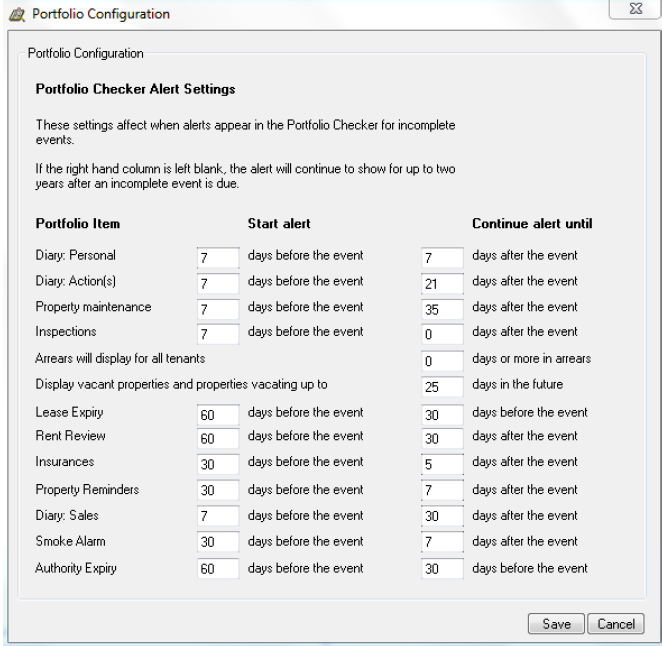
Task: Click Authority Expiry continue alert field
Action: click(x=443, y=569)
